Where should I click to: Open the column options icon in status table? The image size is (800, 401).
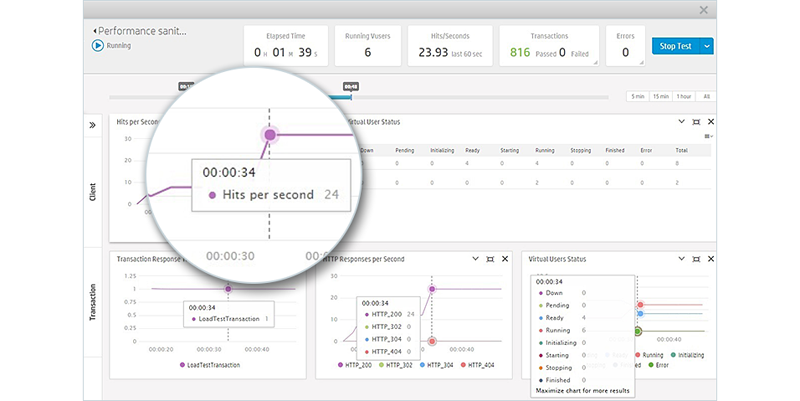tap(709, 135)
